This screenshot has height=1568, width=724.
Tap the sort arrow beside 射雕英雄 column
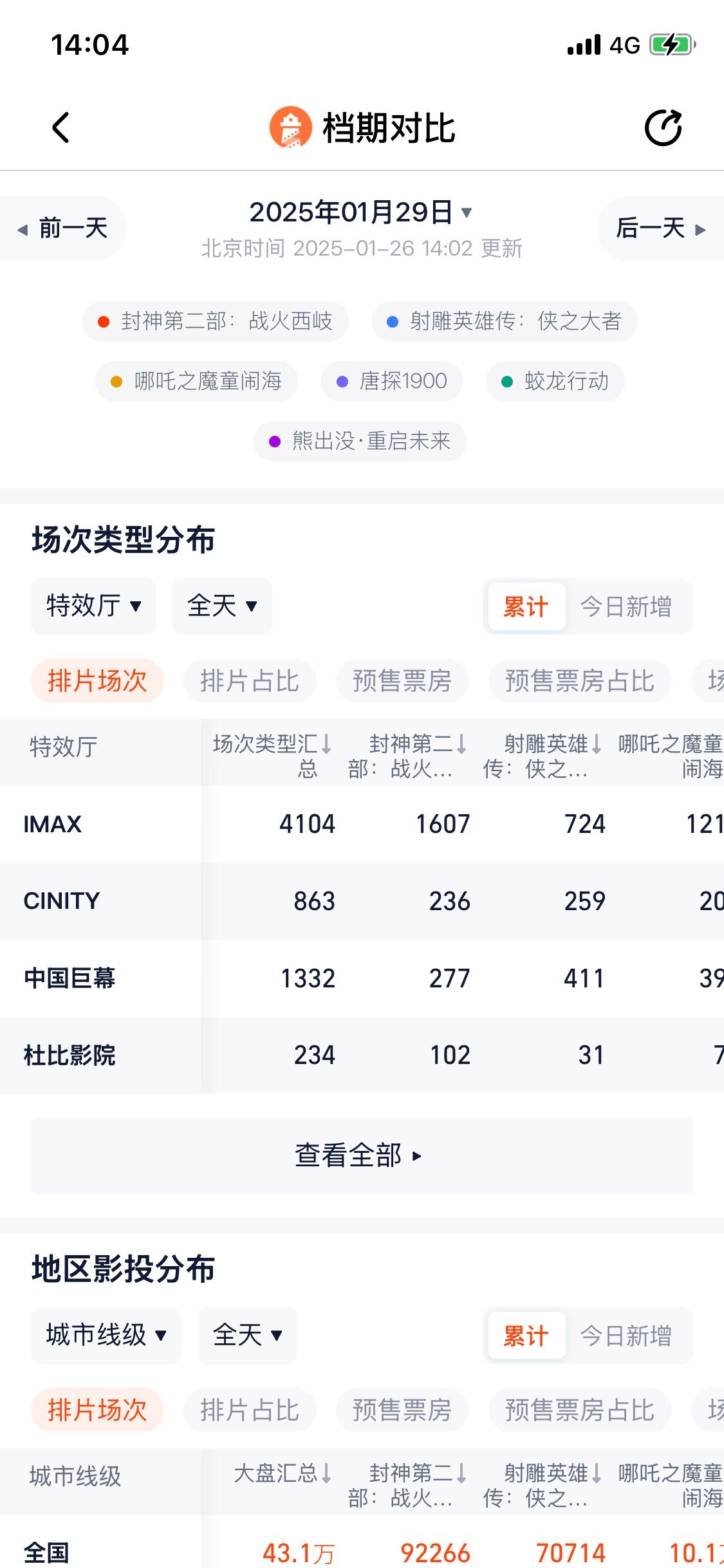[597, 744]
